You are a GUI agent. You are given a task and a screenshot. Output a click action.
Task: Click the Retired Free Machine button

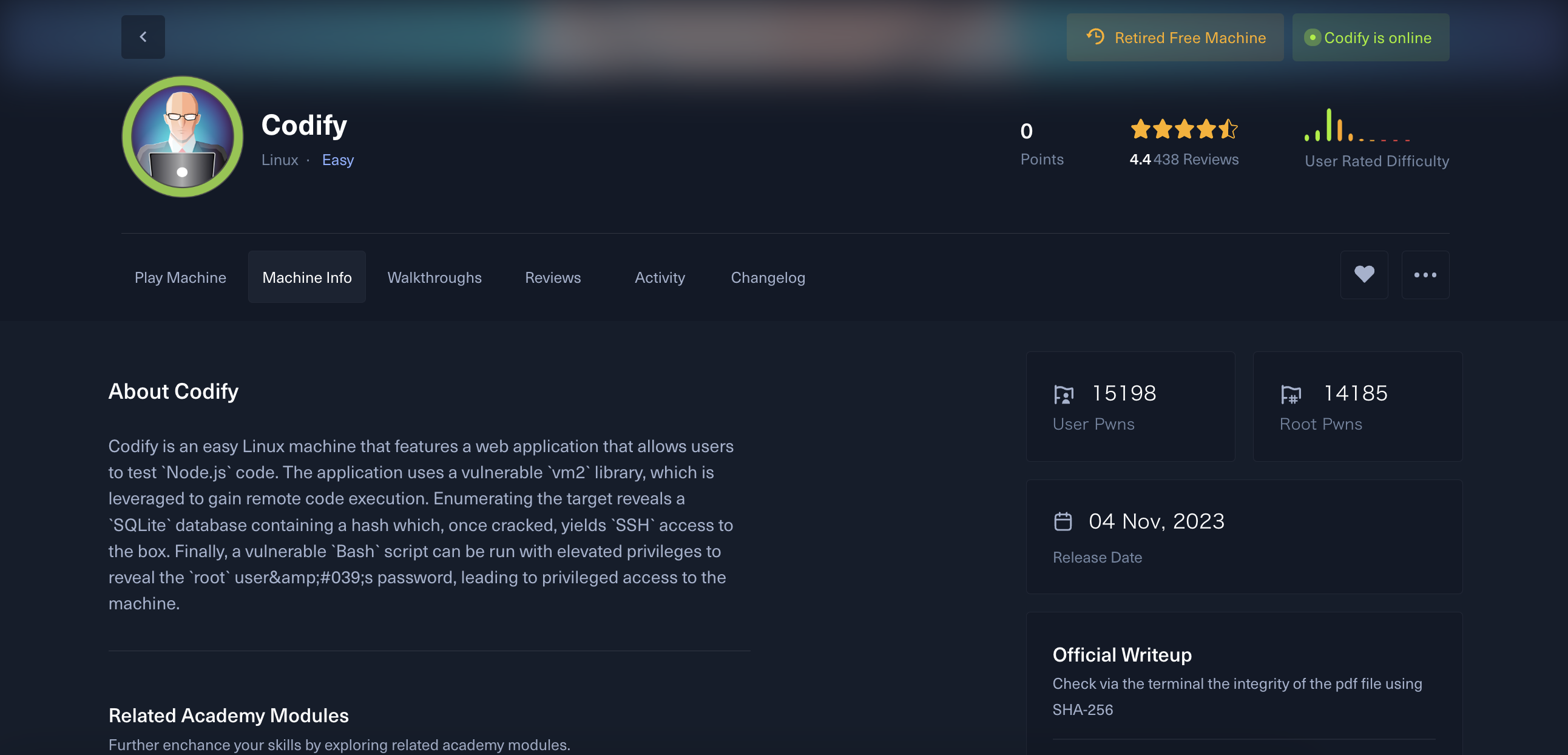1175,38
